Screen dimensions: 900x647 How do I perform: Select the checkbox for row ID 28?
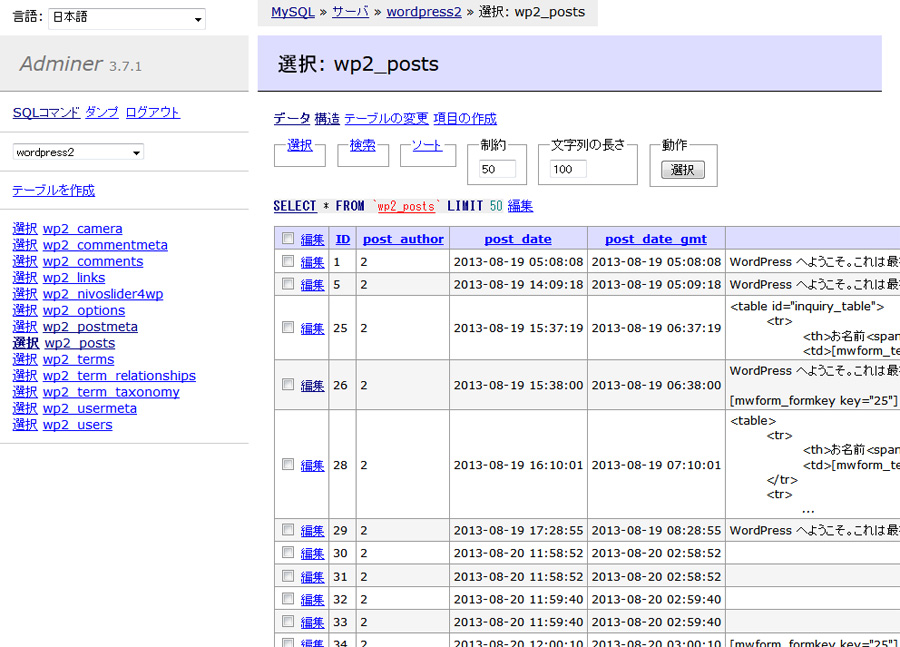coord(288,465)
